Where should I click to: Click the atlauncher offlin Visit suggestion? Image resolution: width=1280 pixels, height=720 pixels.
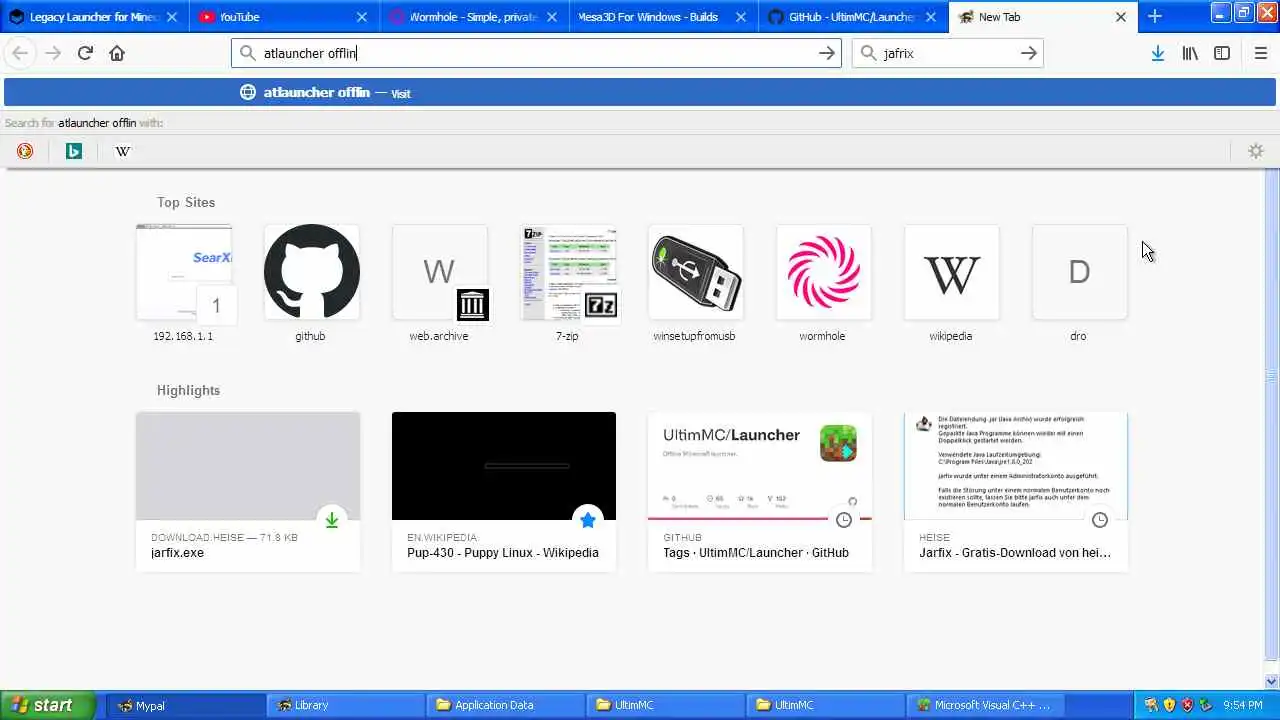pos(640,92)
